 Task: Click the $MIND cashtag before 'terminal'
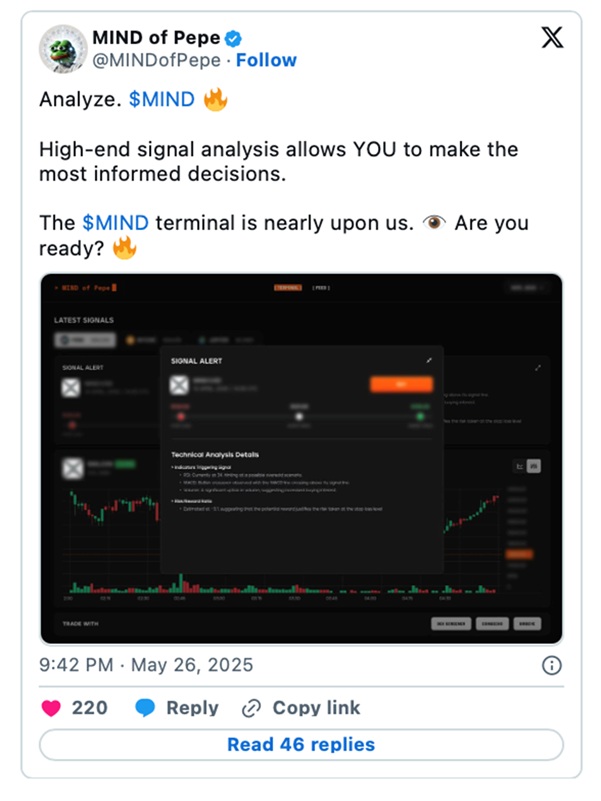111,222
